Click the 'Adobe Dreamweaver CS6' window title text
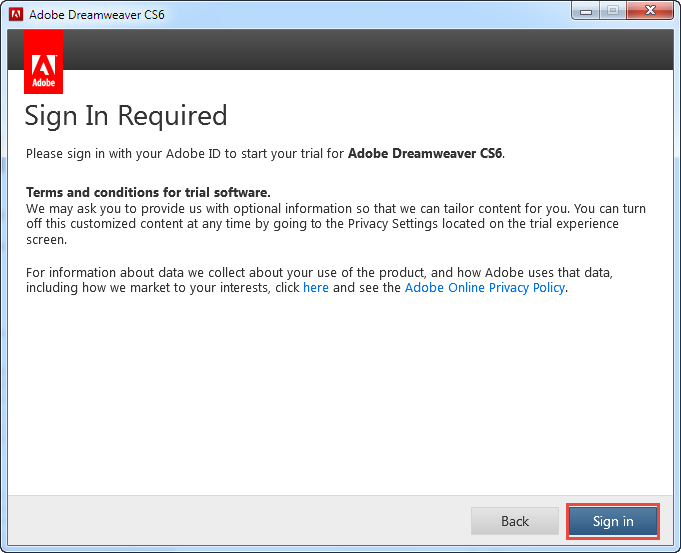This screenshot has width=681, height=553. (x=96, y=15)
